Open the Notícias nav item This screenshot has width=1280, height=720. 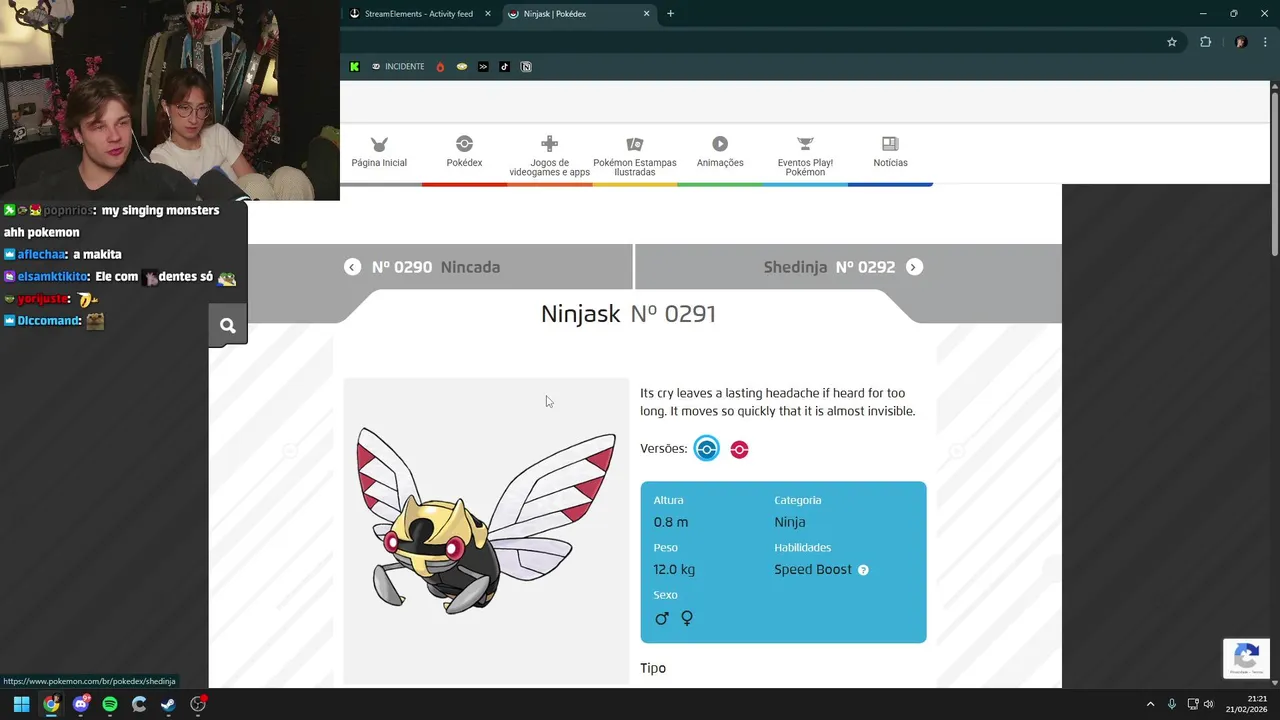[890, 153]
